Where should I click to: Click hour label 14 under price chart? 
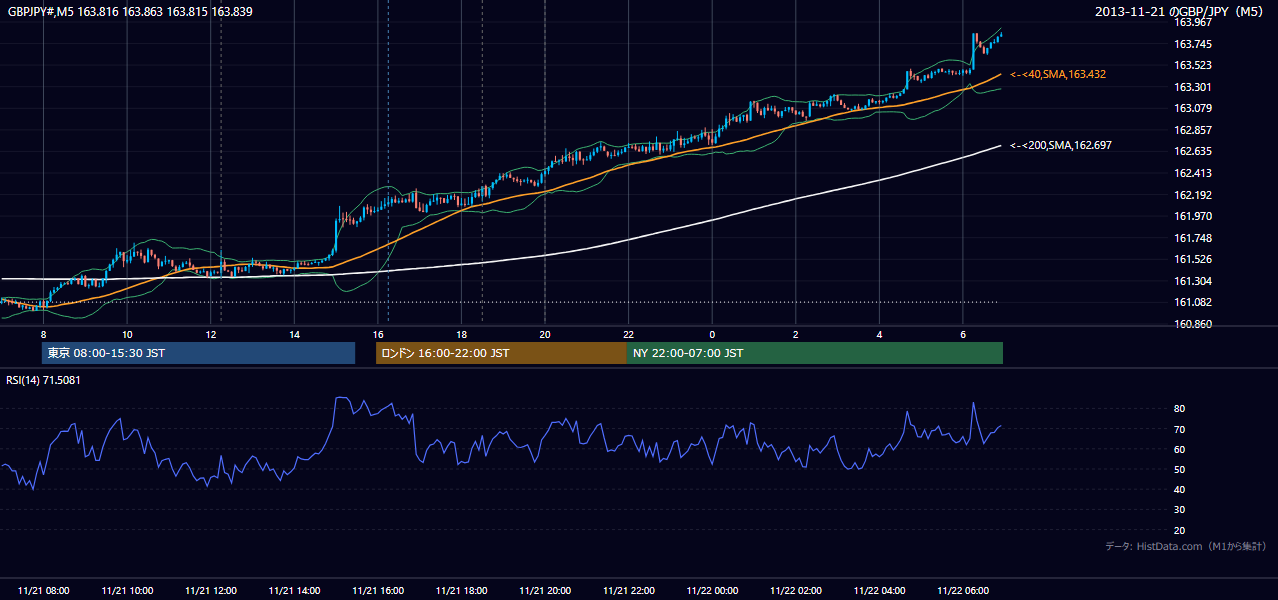[294, 334]
